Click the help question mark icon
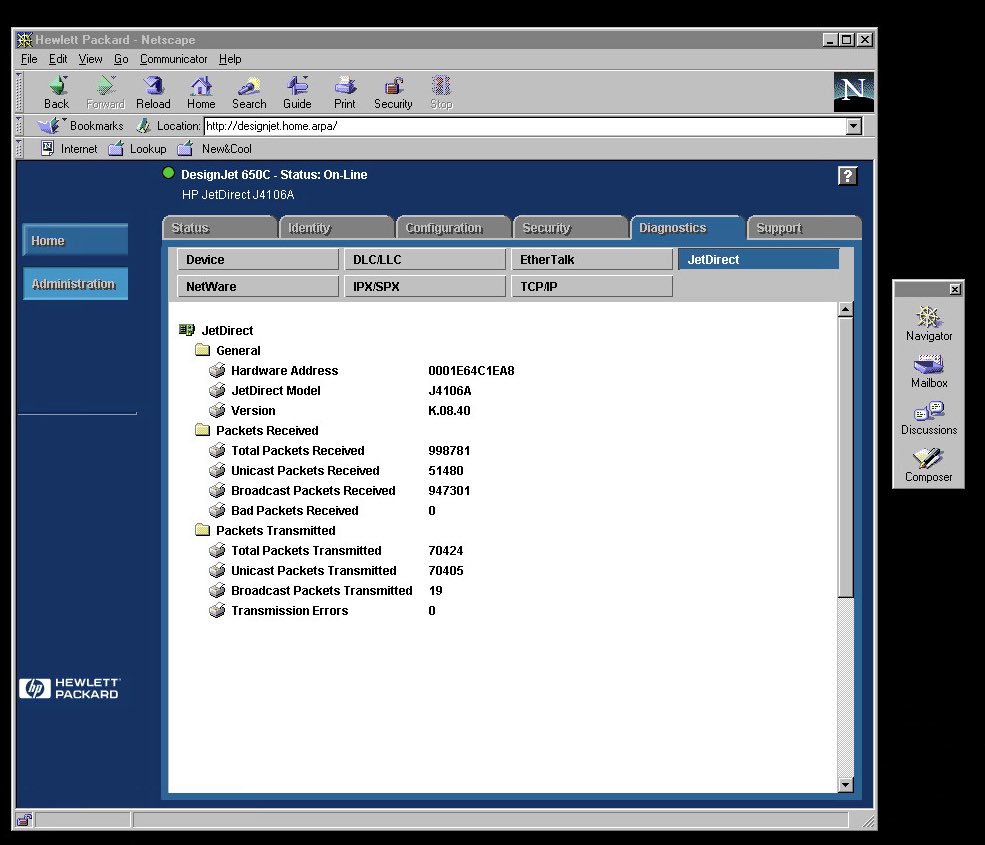The width and height of the screenshot is (985, 845). click(x=847, y=176)
